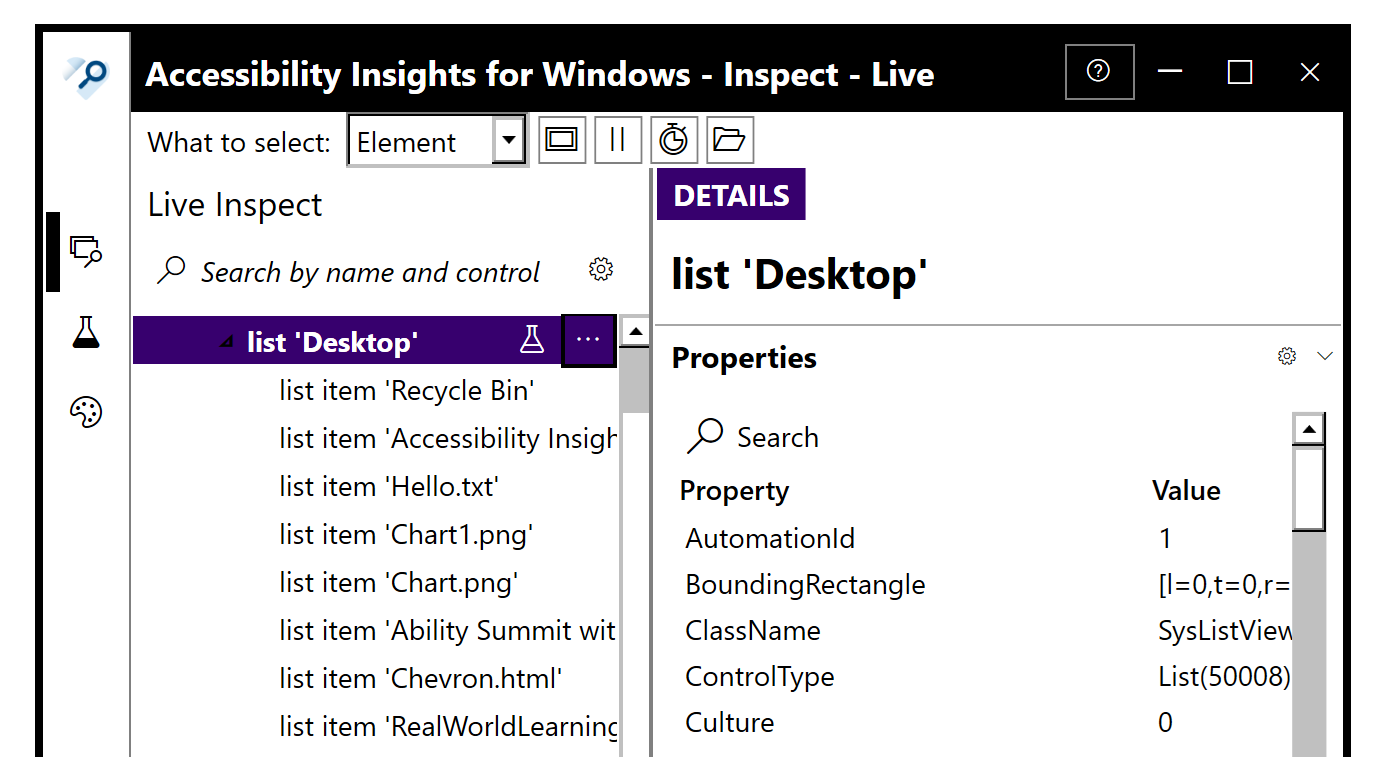The image size is (1376, 757).
Task: Open Live Inspect tree settings gear
Action: pyautogui.click(x=601, y=270)
